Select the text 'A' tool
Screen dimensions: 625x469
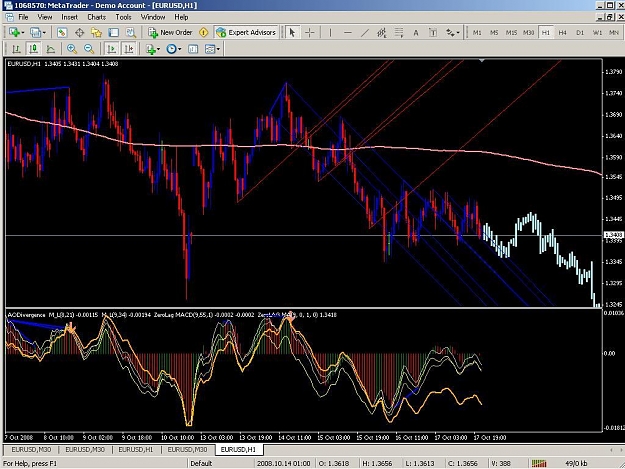[x=416, y=33]
